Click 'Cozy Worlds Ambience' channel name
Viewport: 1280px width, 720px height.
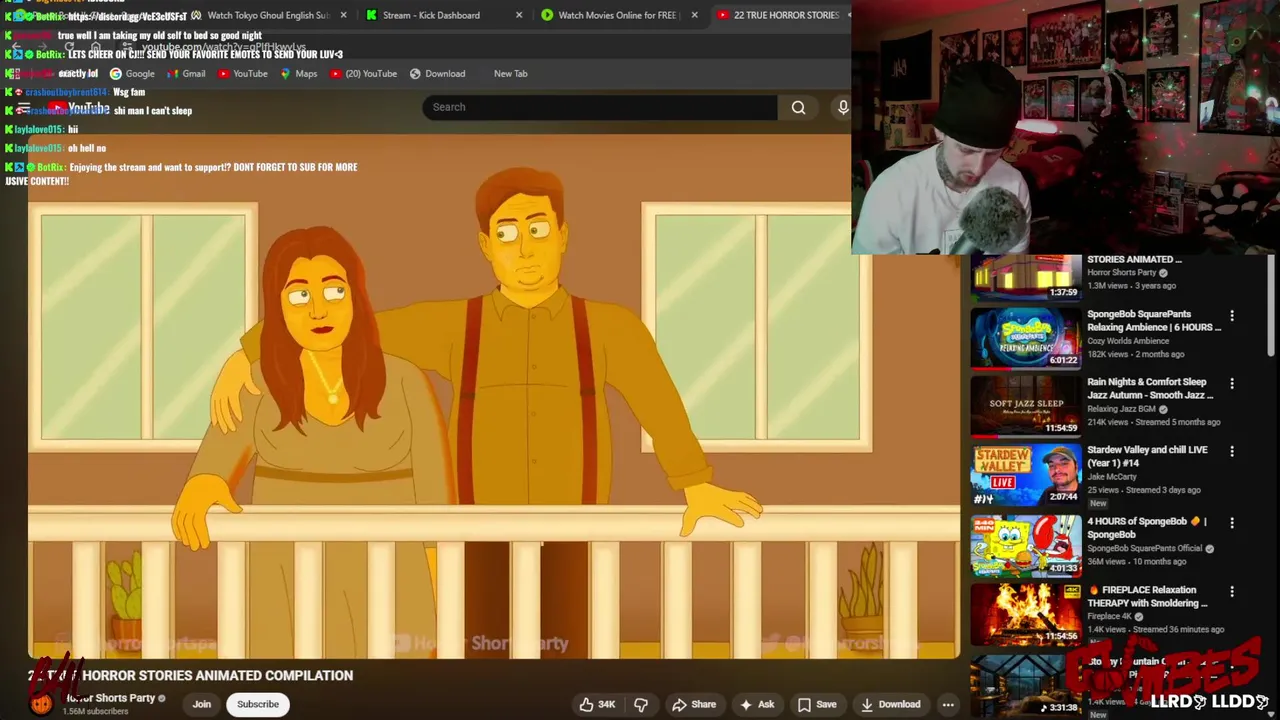[1128, 341]
